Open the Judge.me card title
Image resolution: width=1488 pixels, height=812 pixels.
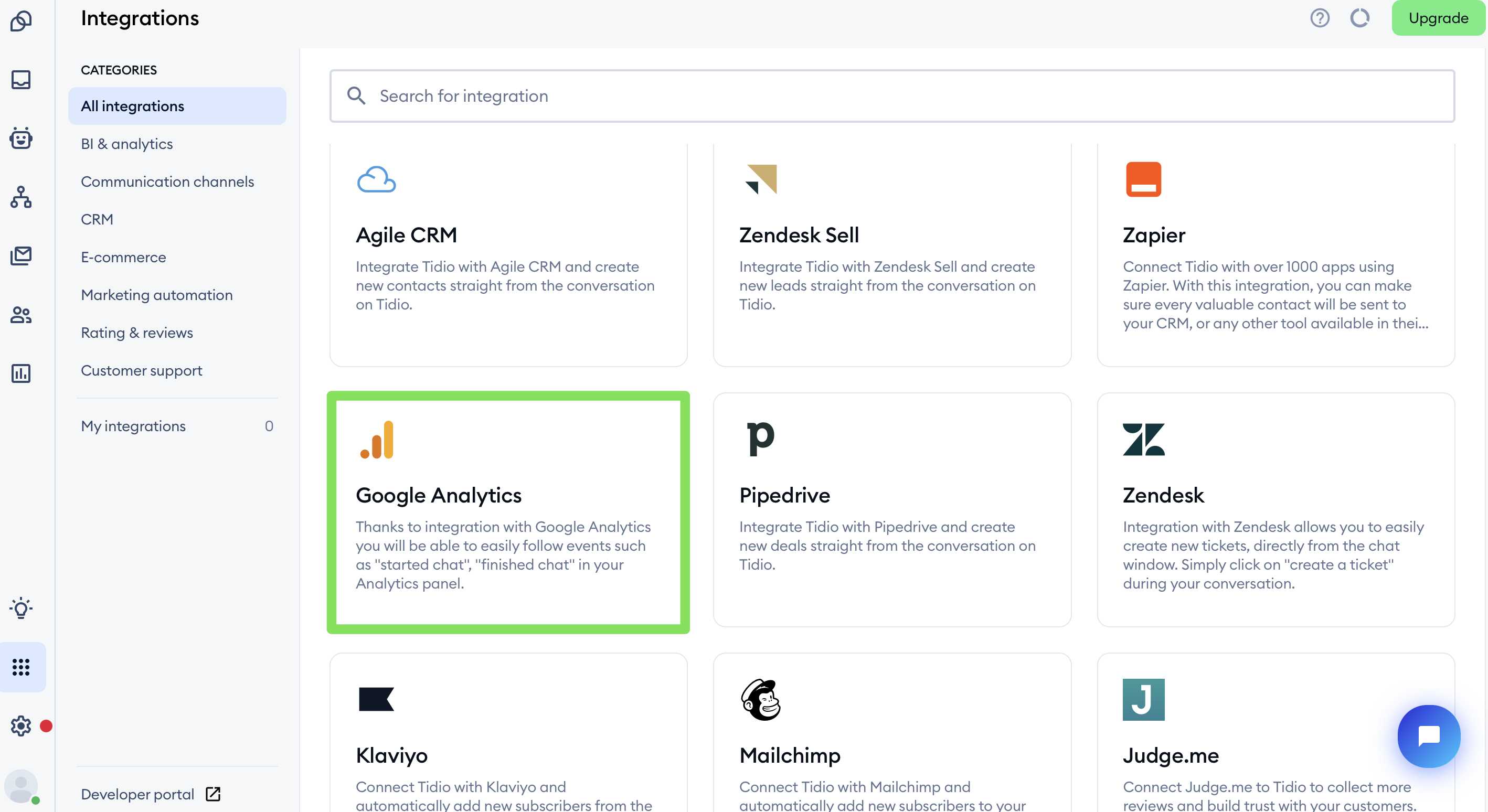tap(1170, 755)
